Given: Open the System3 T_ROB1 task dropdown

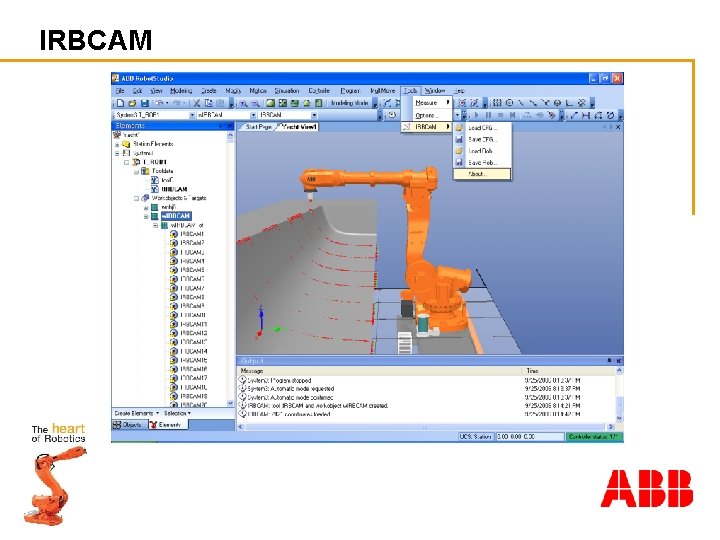Looking at the screenshot, I should (x=192, y=115).
